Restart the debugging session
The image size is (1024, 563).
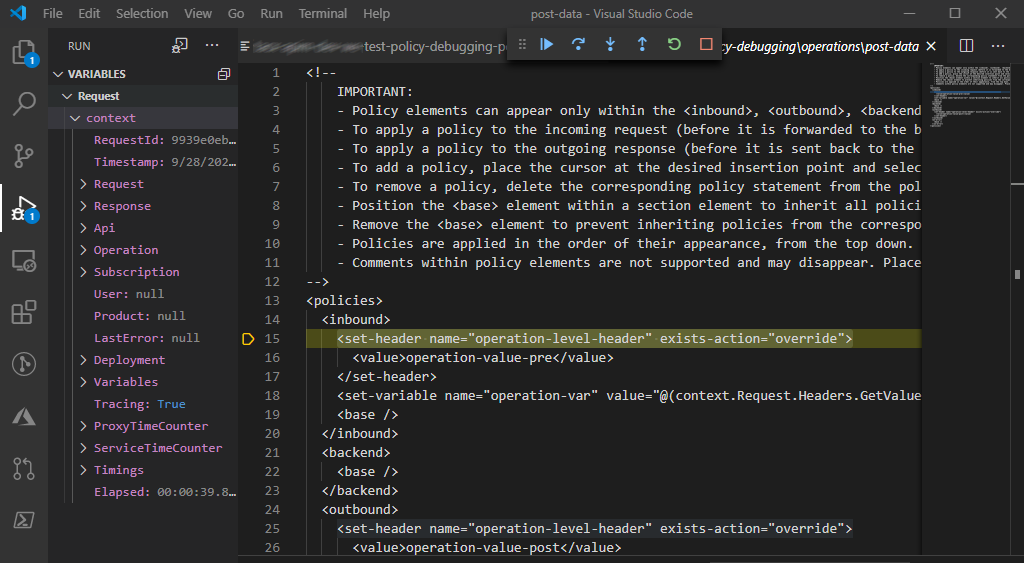coord(674,45)
